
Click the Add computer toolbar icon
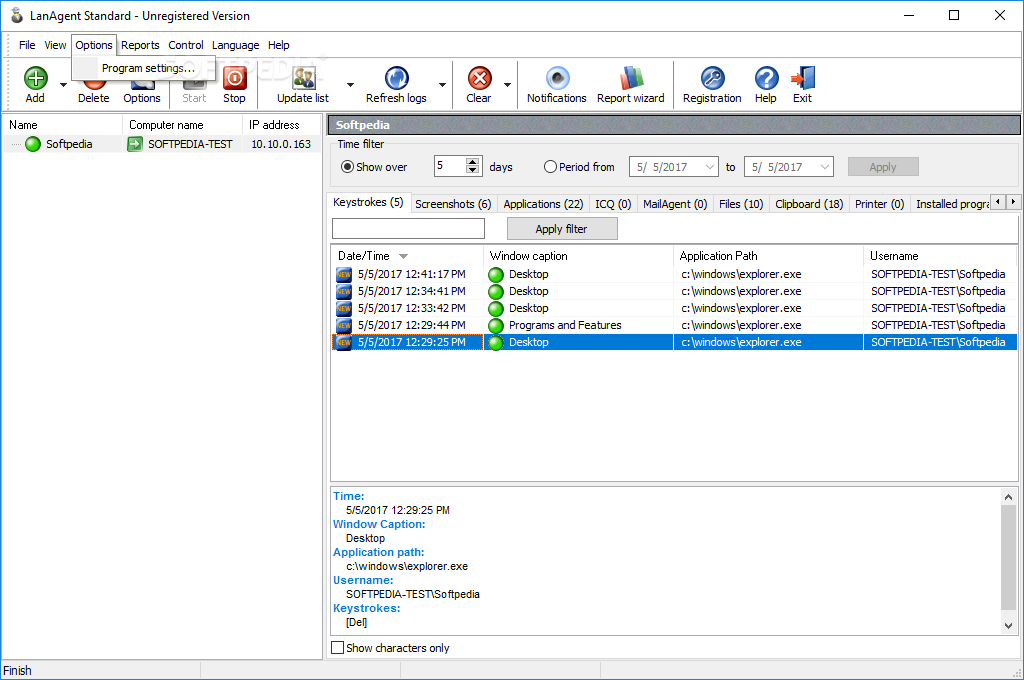35,80
